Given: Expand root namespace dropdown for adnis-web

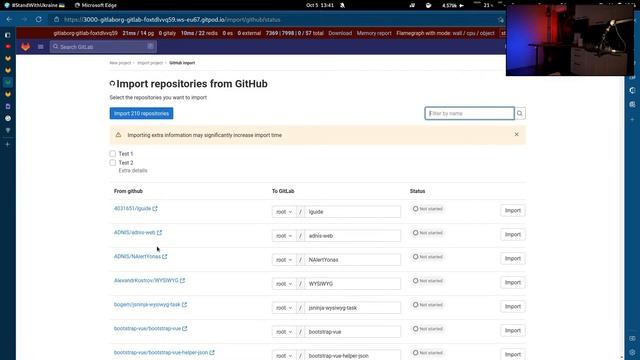Looking at the screenshot, I should point(284,236).
